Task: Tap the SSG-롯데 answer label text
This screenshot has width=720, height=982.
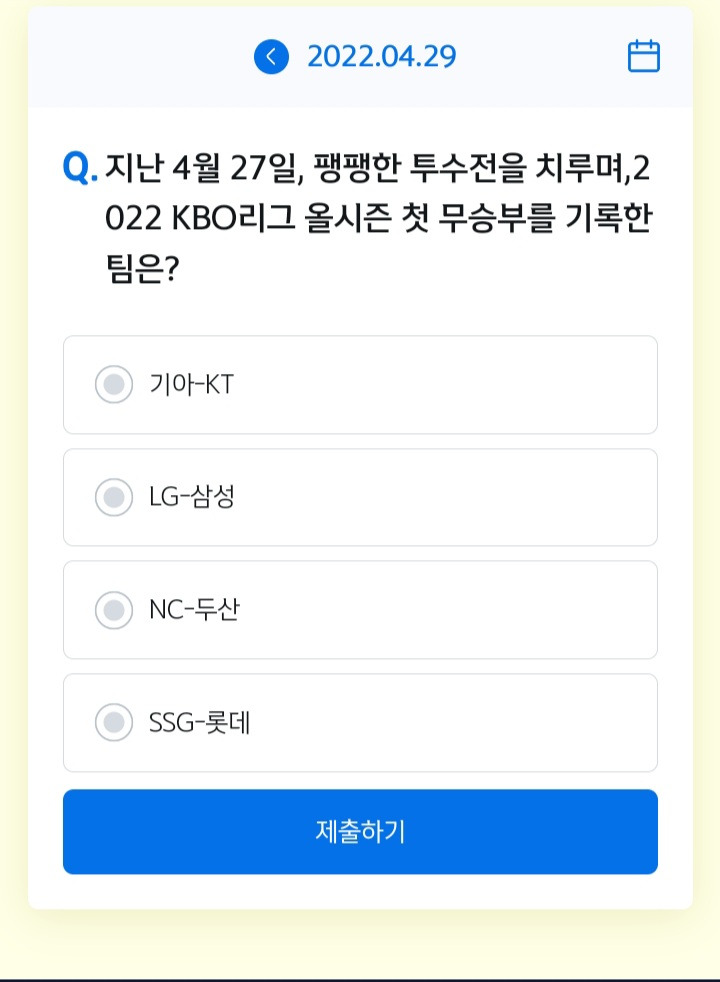Action: click(199, 722)
